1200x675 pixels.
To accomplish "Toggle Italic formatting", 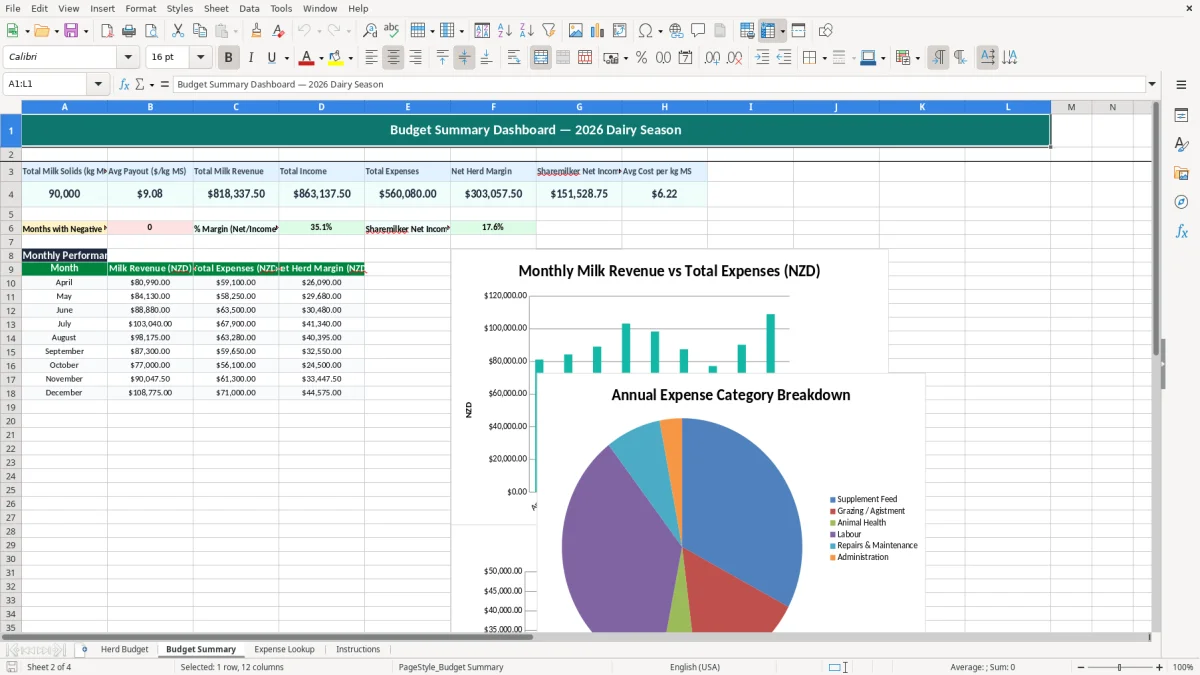I will 250,58.
